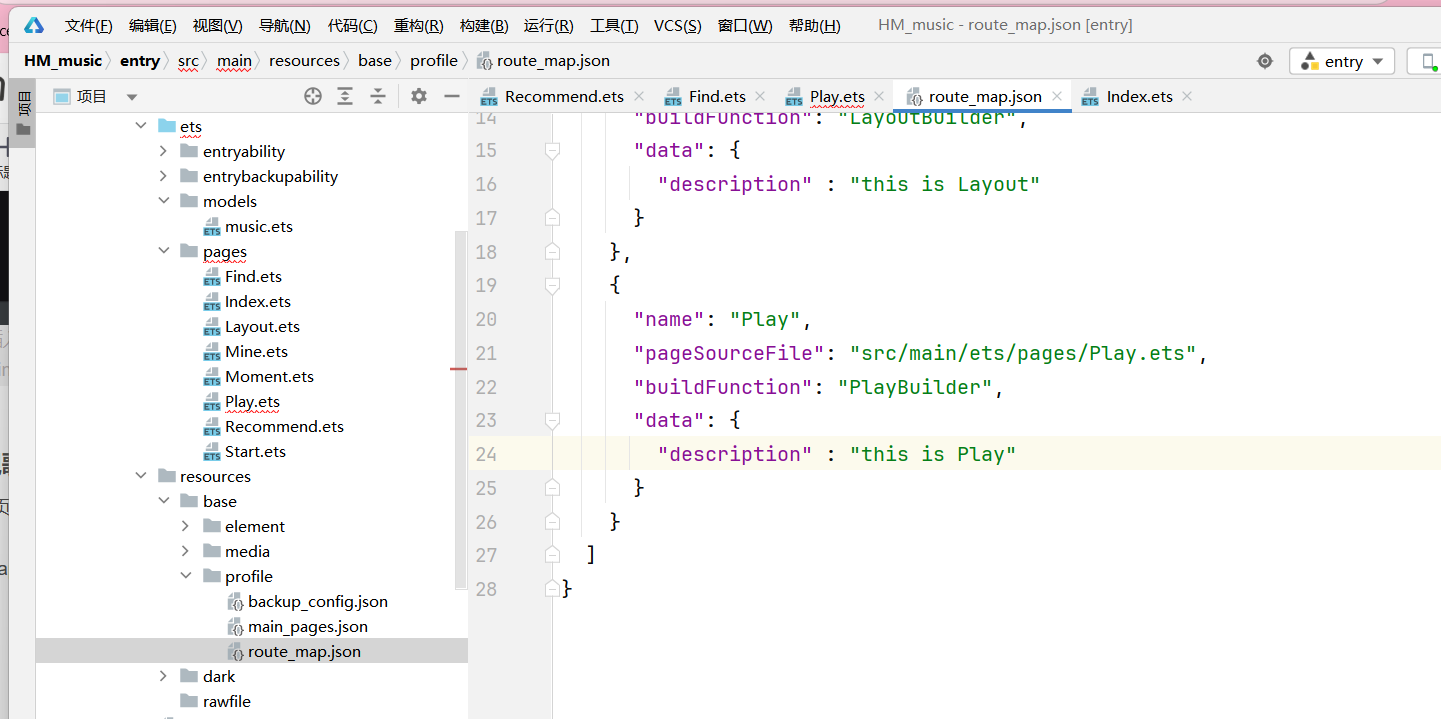Close the Index.ets tab
1441x719 pixels.
(x=1187, y=97)
